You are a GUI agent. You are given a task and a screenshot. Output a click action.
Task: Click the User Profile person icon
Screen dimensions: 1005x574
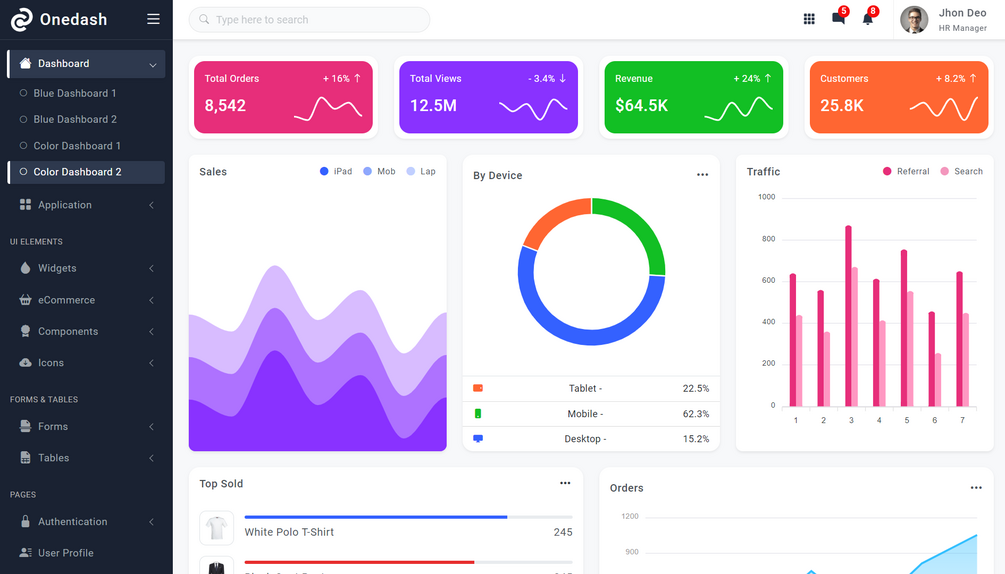[x=26, y=552]
